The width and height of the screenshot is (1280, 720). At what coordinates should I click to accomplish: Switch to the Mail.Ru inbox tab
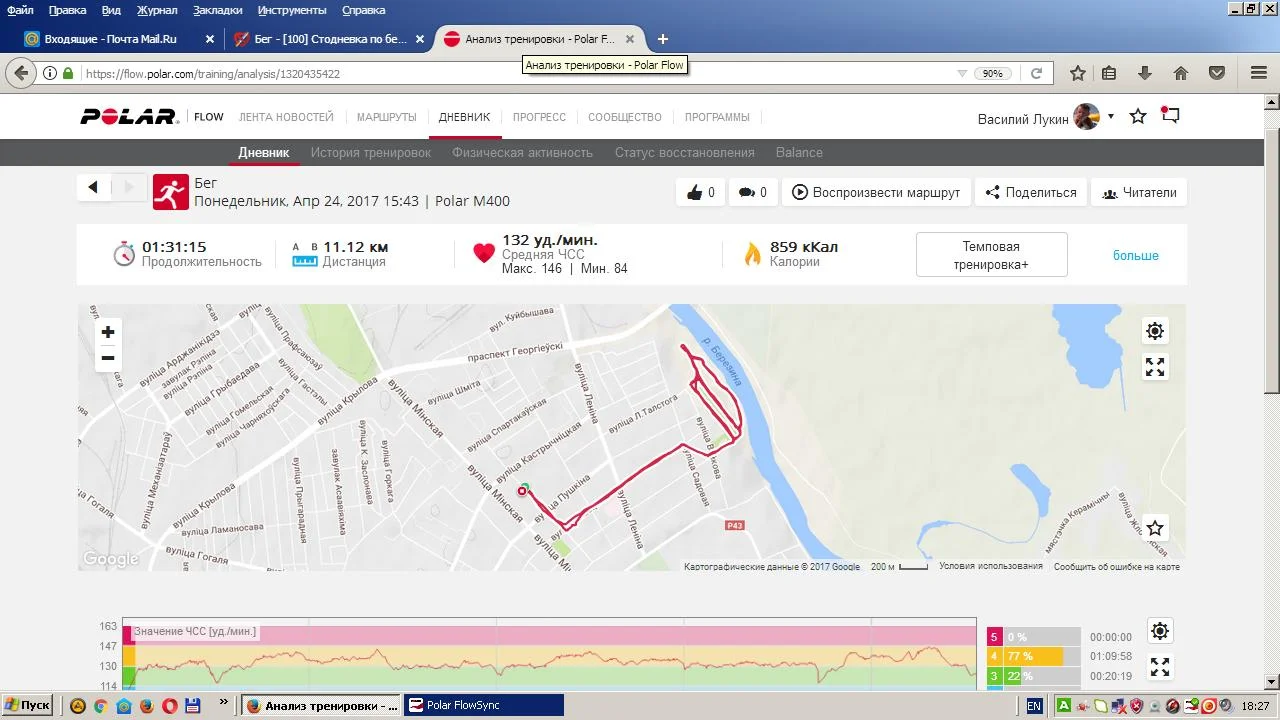[x=119, y=39]
